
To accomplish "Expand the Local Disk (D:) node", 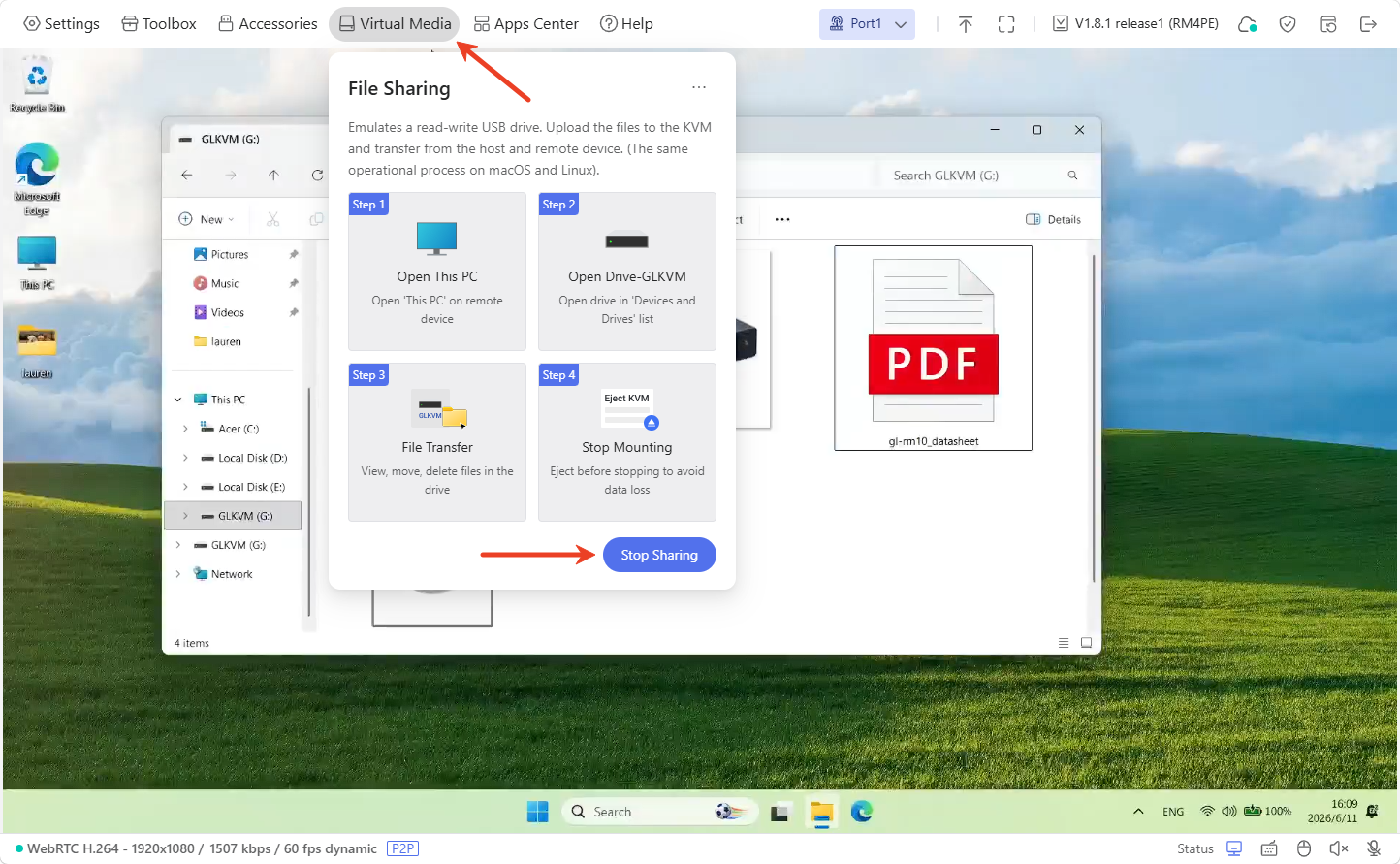I will pyautogui.click(x=185, y=458).
